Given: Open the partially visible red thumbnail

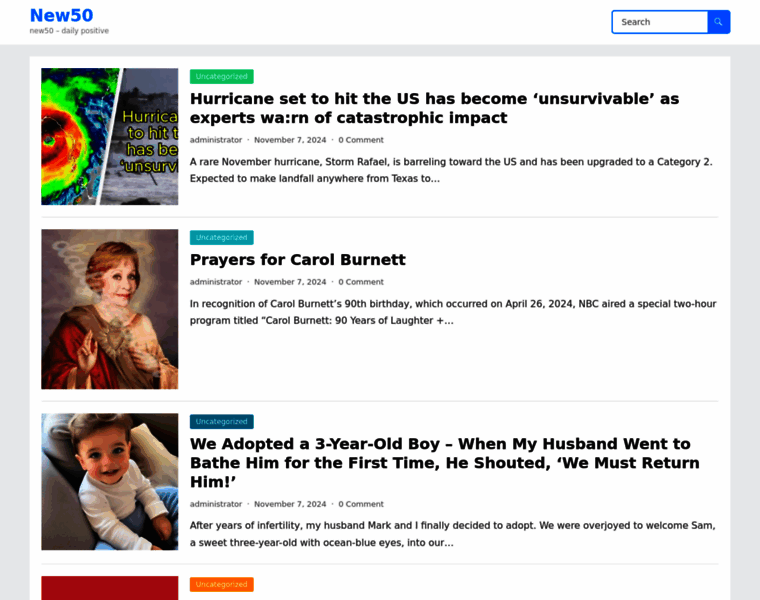Looking at the screenshot, I should click(x=110, y=588).
